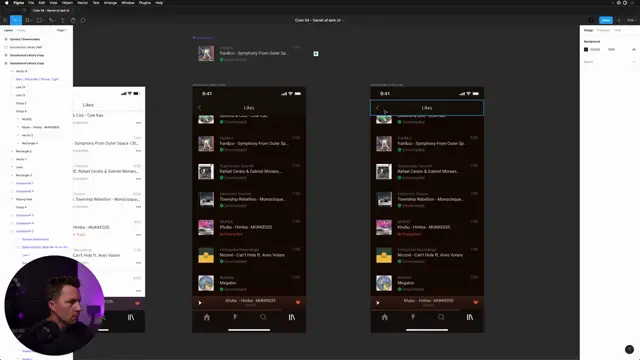Expand the Export section
The width and height of the screenshot is (640, 360).
(634, 62)
